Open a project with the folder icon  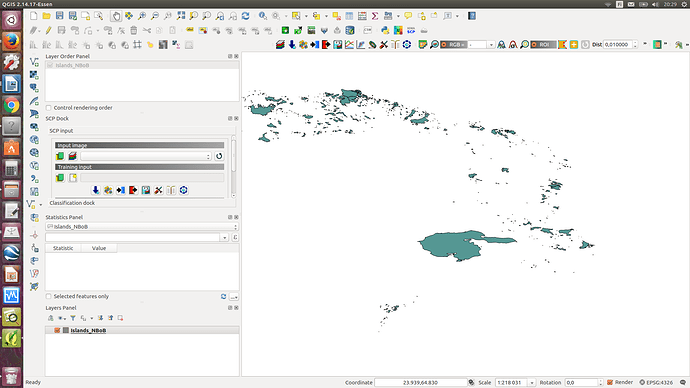pos(47,16)
